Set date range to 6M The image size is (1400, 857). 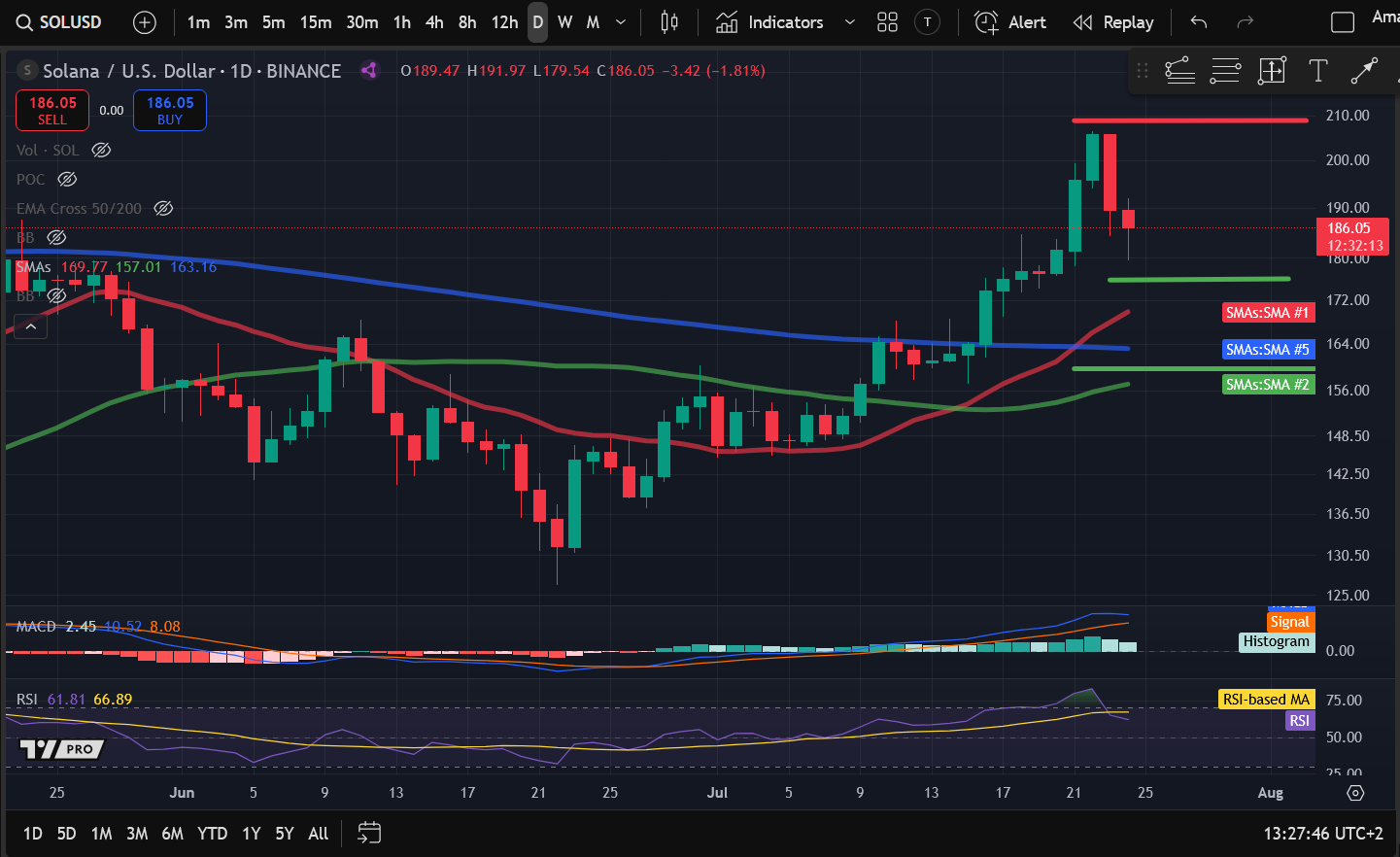coord(172,833)
